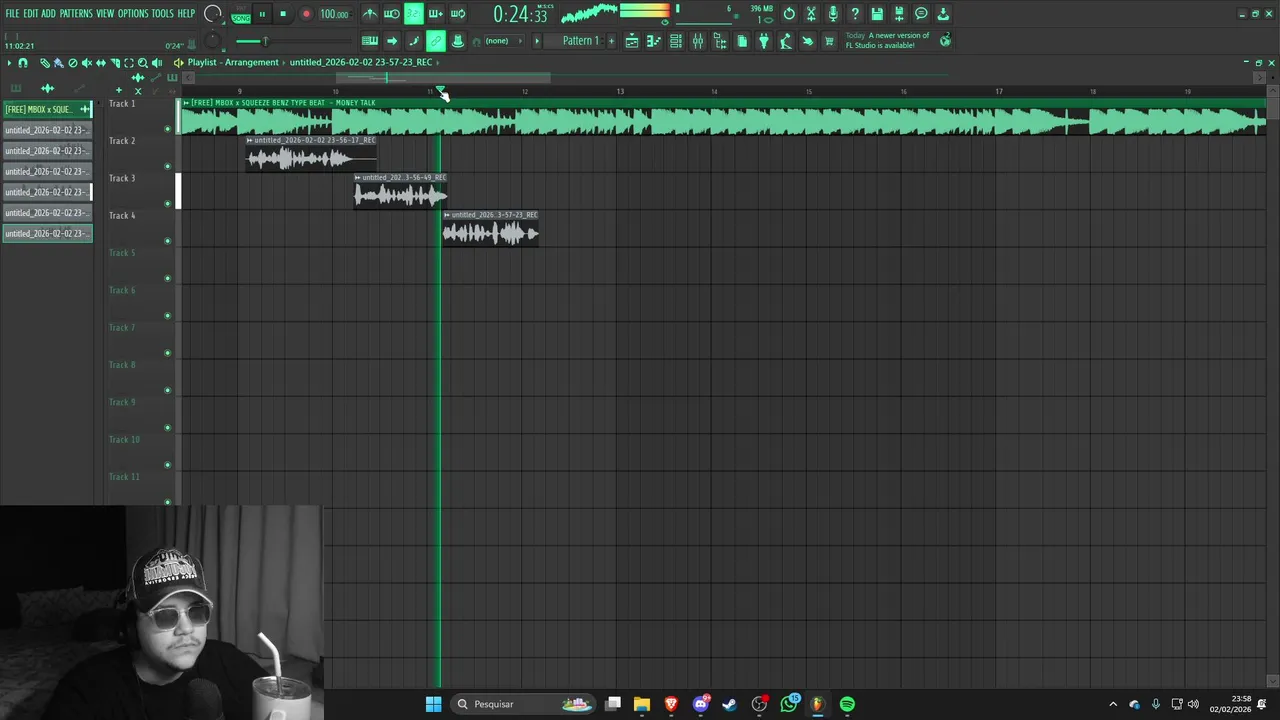
Task: Click the plus button beside Pattern 1
Action: click(611, 41)
